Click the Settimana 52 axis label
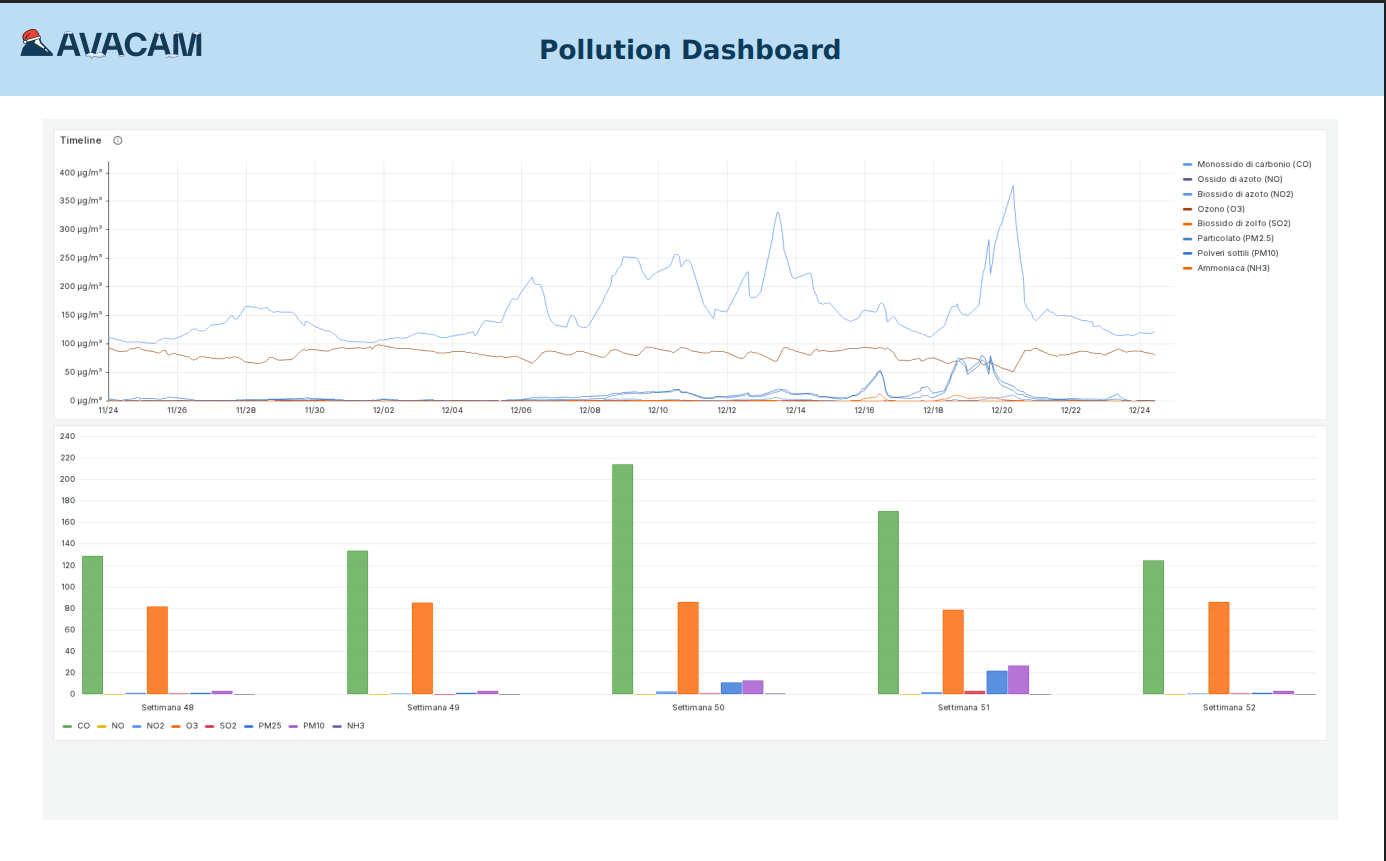 (x=1229, y=708)
